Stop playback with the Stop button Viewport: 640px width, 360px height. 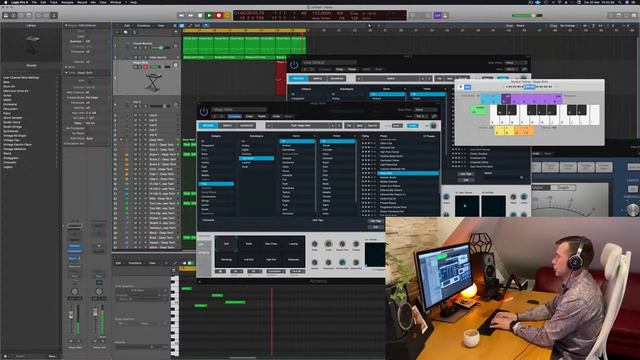click(200, 16)
